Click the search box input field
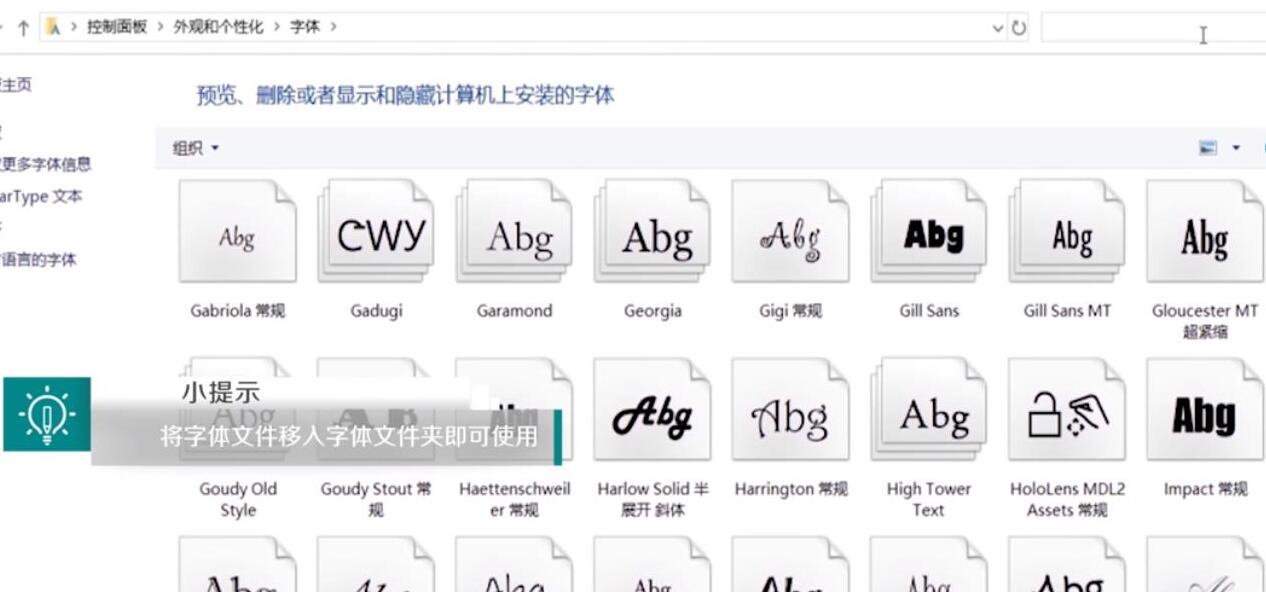 point(1153,28)
